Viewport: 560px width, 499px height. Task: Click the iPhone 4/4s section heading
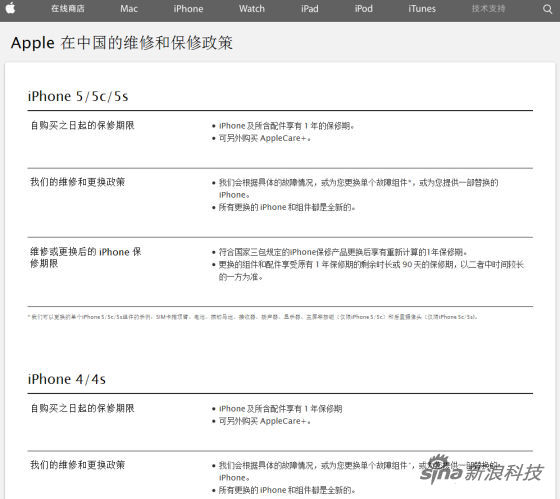(67, 379)
